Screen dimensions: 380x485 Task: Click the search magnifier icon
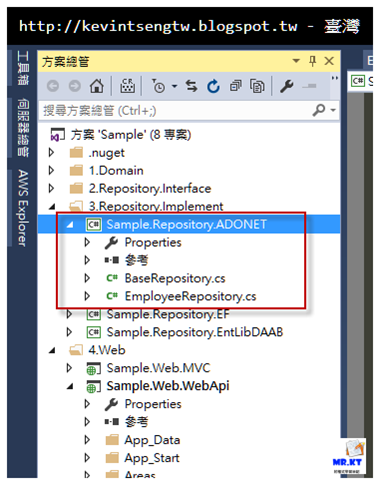(x=319, y=110)
